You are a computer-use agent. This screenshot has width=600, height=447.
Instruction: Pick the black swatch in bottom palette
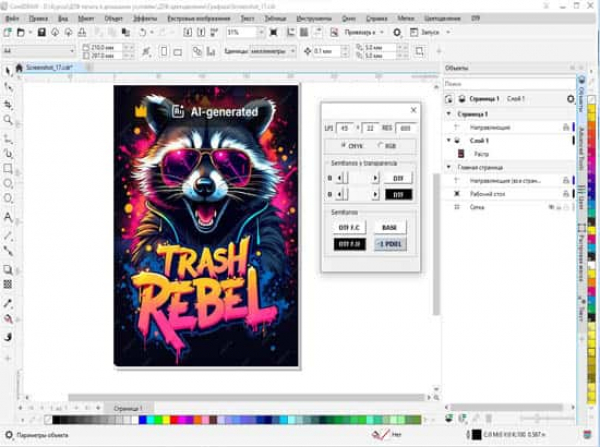56,420
